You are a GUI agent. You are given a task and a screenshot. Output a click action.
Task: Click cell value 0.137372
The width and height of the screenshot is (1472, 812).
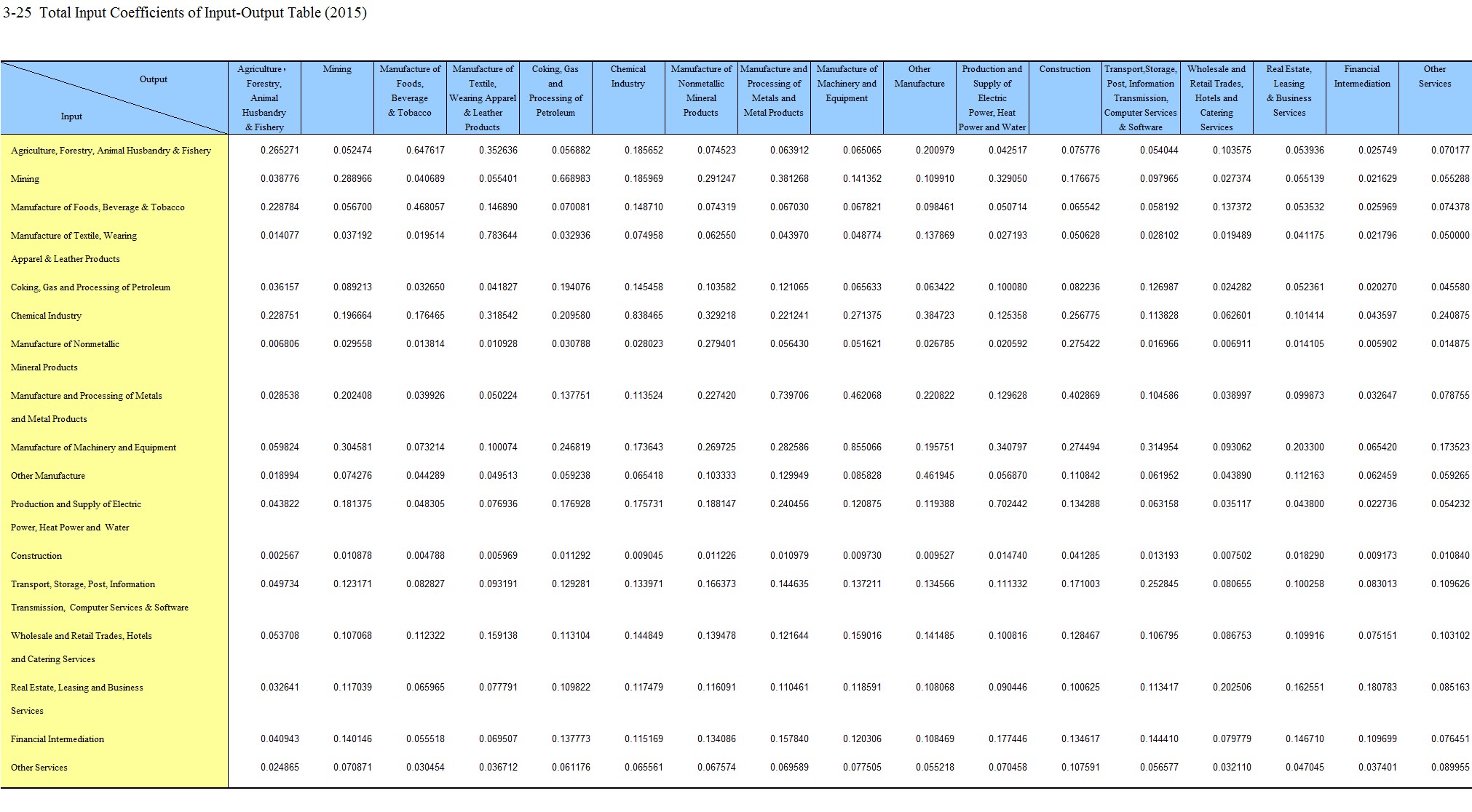[1232, 207]
